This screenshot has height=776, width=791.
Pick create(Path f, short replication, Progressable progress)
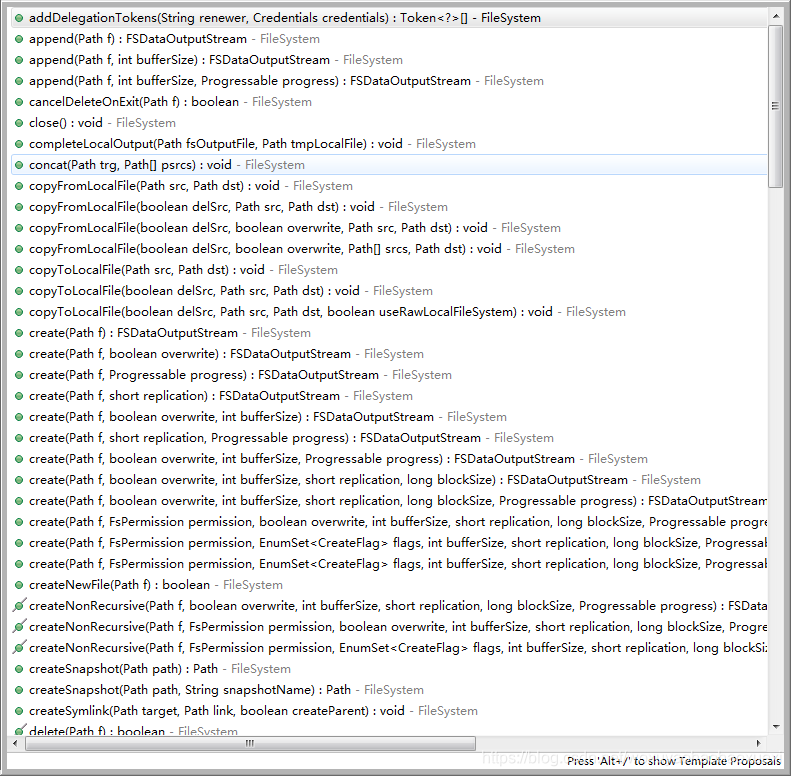[388, 438]
